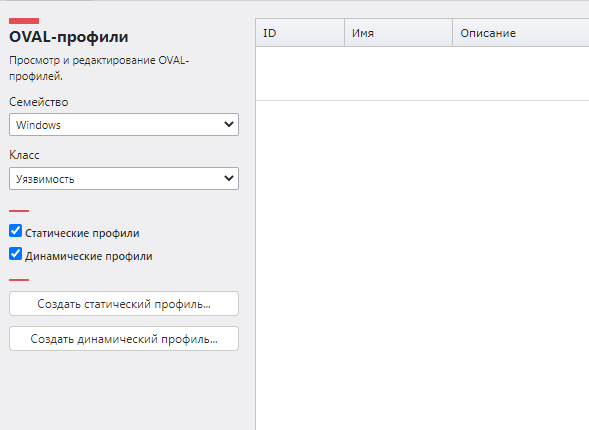The height and width of the screenshot is (430, 589).
Task: Click the Семейство field label
Action: pyautogui.click(x=39, y=102)
